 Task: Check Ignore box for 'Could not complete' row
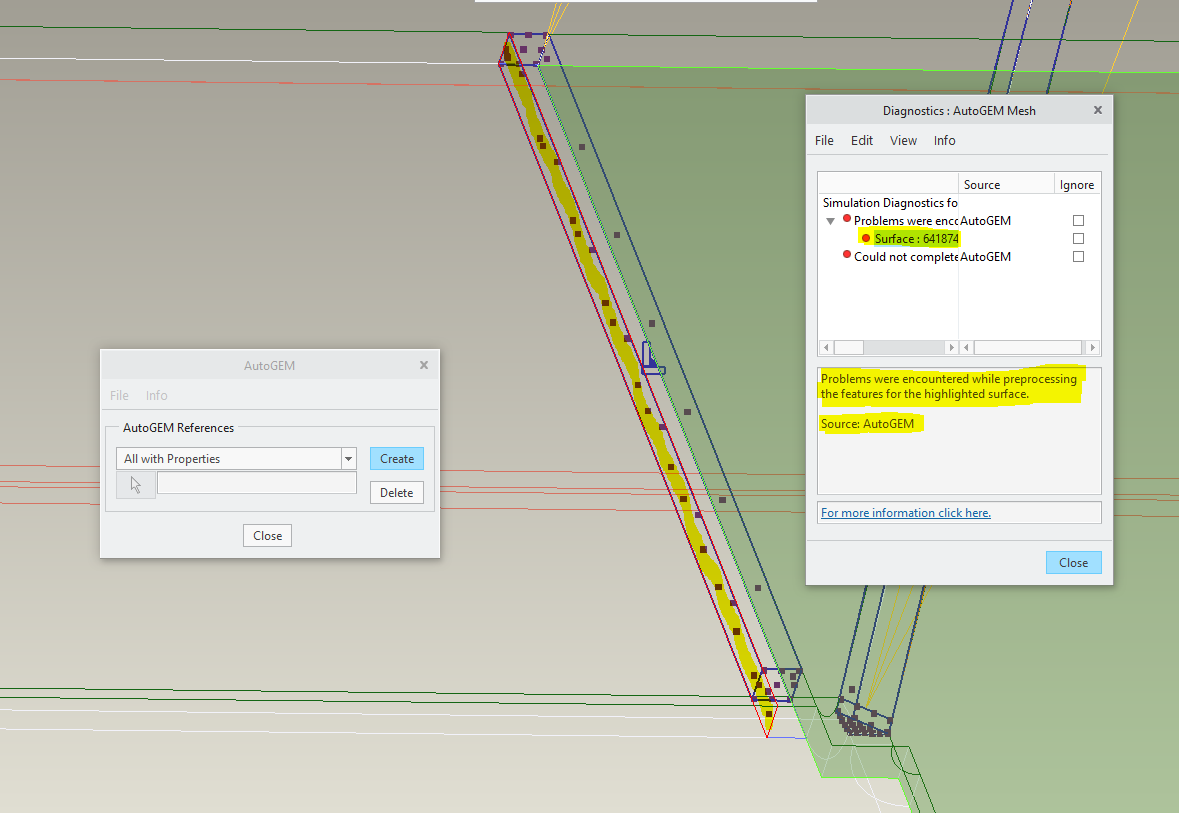pos(1078,257)
